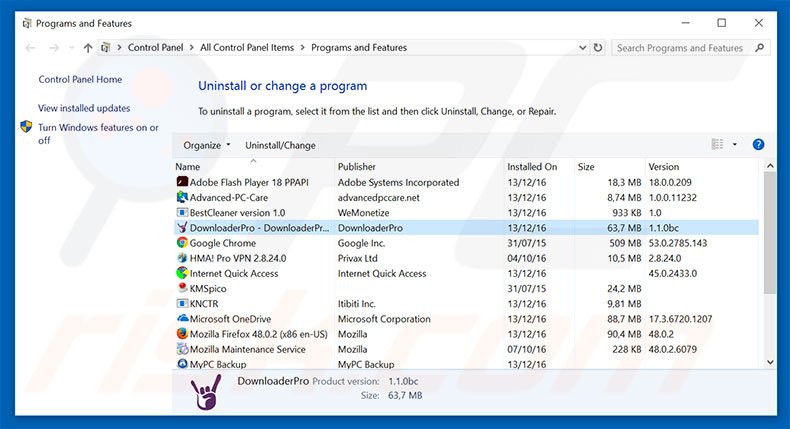Image resolution: width=790 pixels, height=429 pixels.
Task: Click Itibiti Inc. publisher cell
Action: pyautogui.click(x=356, y=303)
